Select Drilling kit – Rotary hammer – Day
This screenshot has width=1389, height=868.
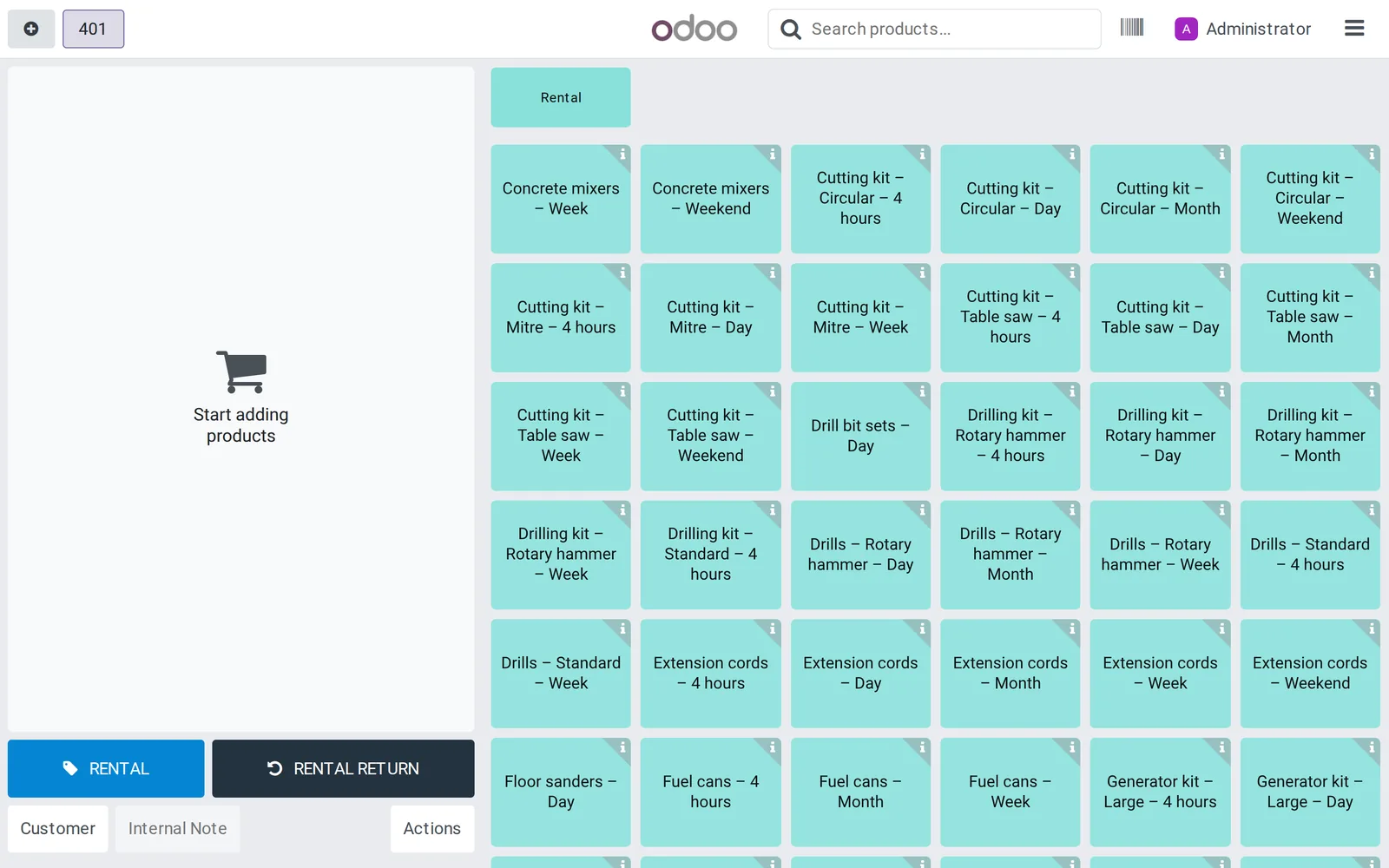(x=1160, y=436)
